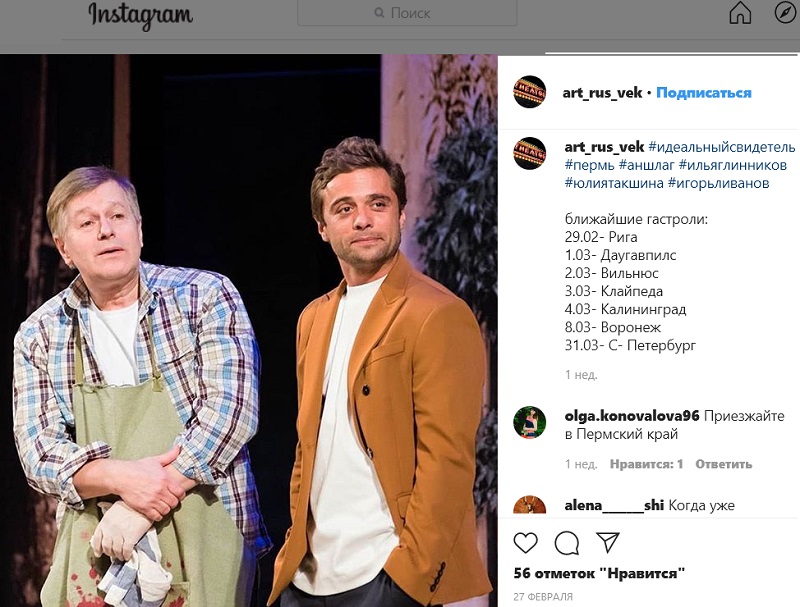Open the #идеальныйсвидетель hashtag

click(x=721, y=147)
